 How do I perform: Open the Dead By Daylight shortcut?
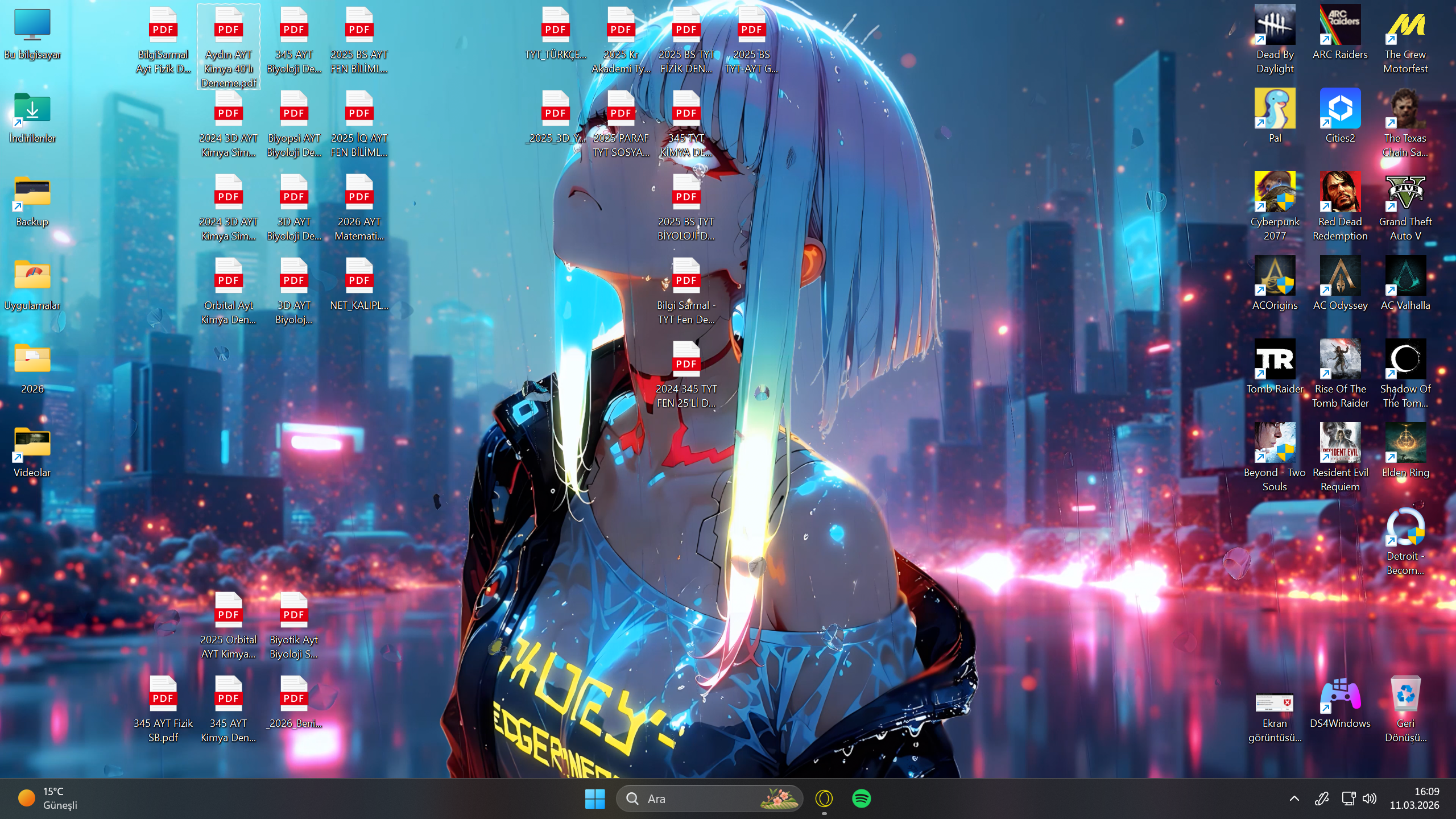(1275, 40)
